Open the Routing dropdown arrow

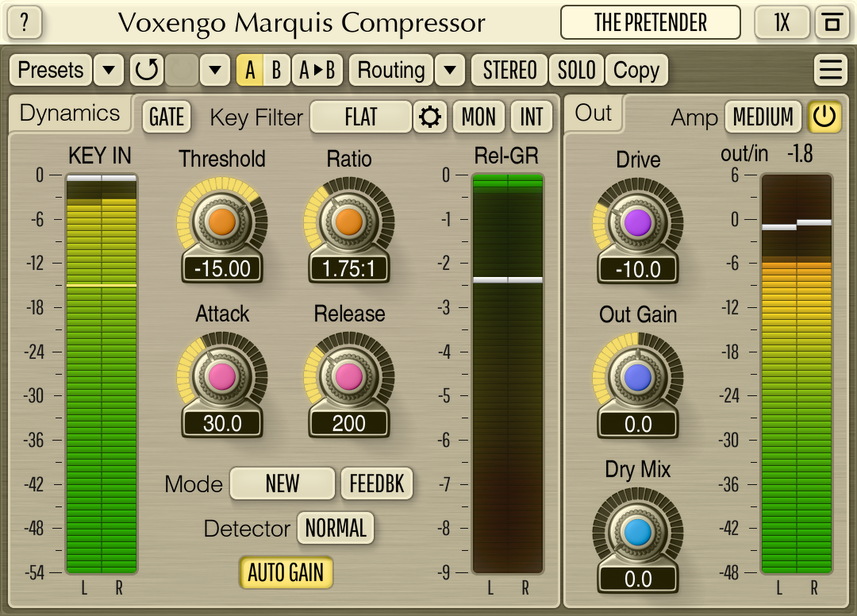pos(451,70)
